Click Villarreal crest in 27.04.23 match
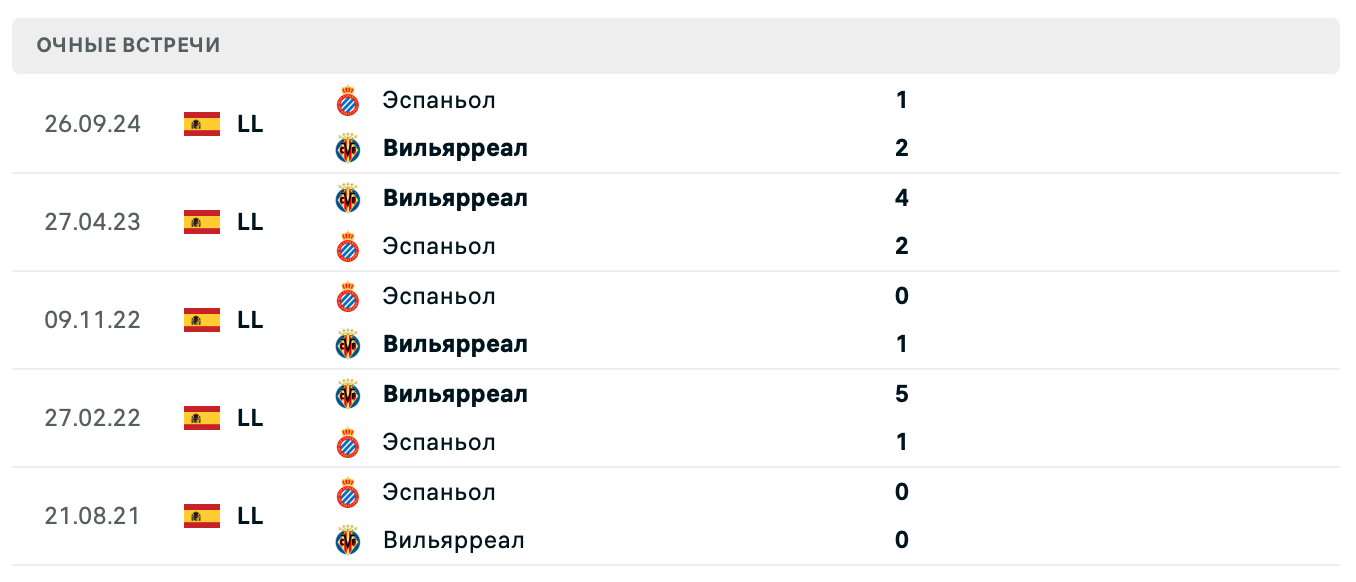Viewport: 1356px width, 582px height. tap(347, 198)
